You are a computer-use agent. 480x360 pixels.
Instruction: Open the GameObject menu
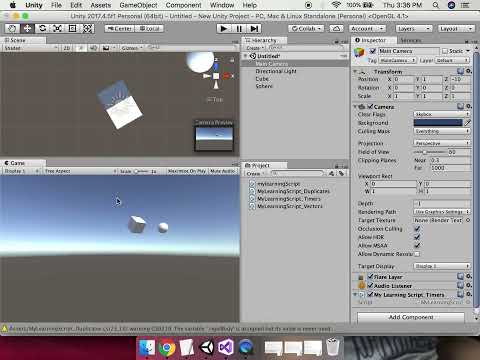click(x=138, y=5)
